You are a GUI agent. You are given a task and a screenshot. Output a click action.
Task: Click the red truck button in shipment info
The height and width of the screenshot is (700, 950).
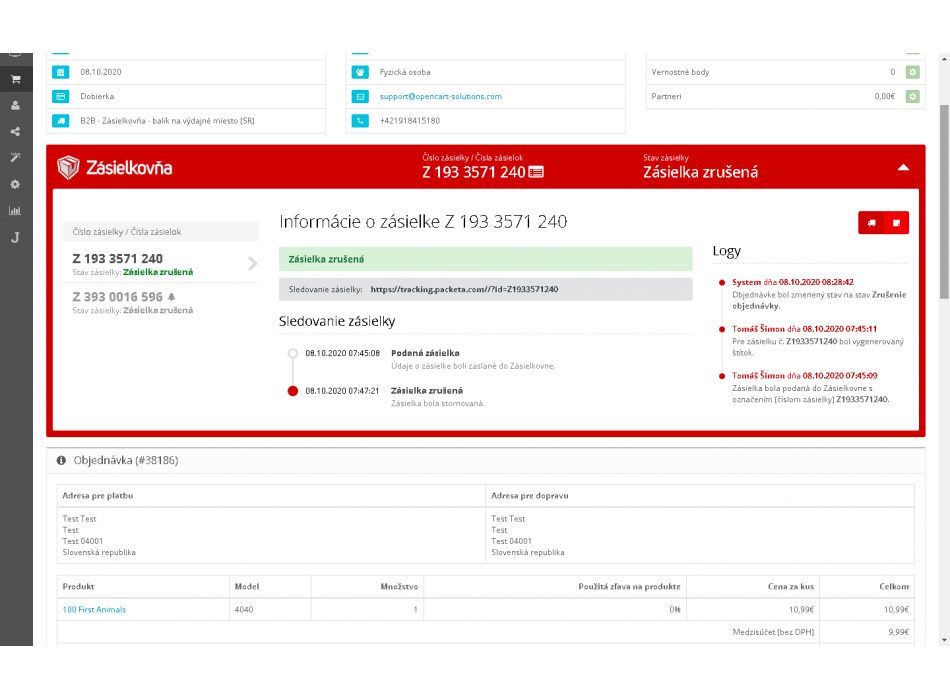click(x=871, y=223)
